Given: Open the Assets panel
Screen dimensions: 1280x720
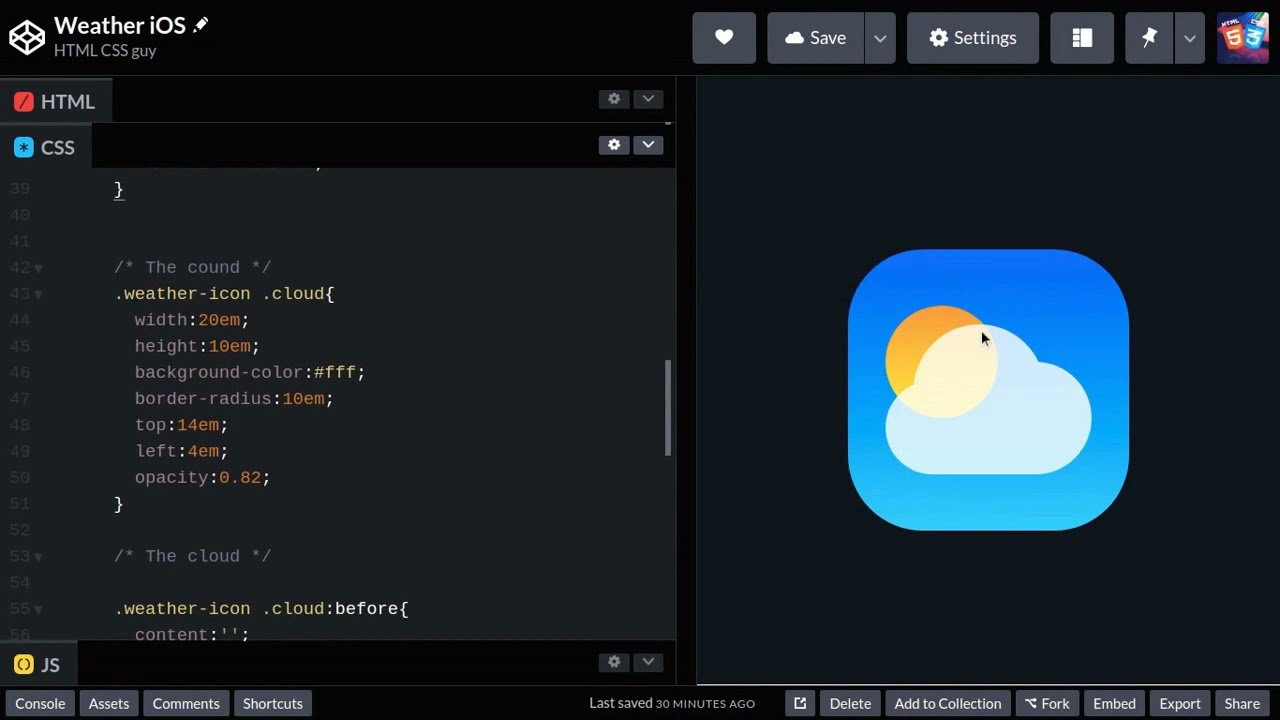Looking at the screenshot, I should coord(109,703).
